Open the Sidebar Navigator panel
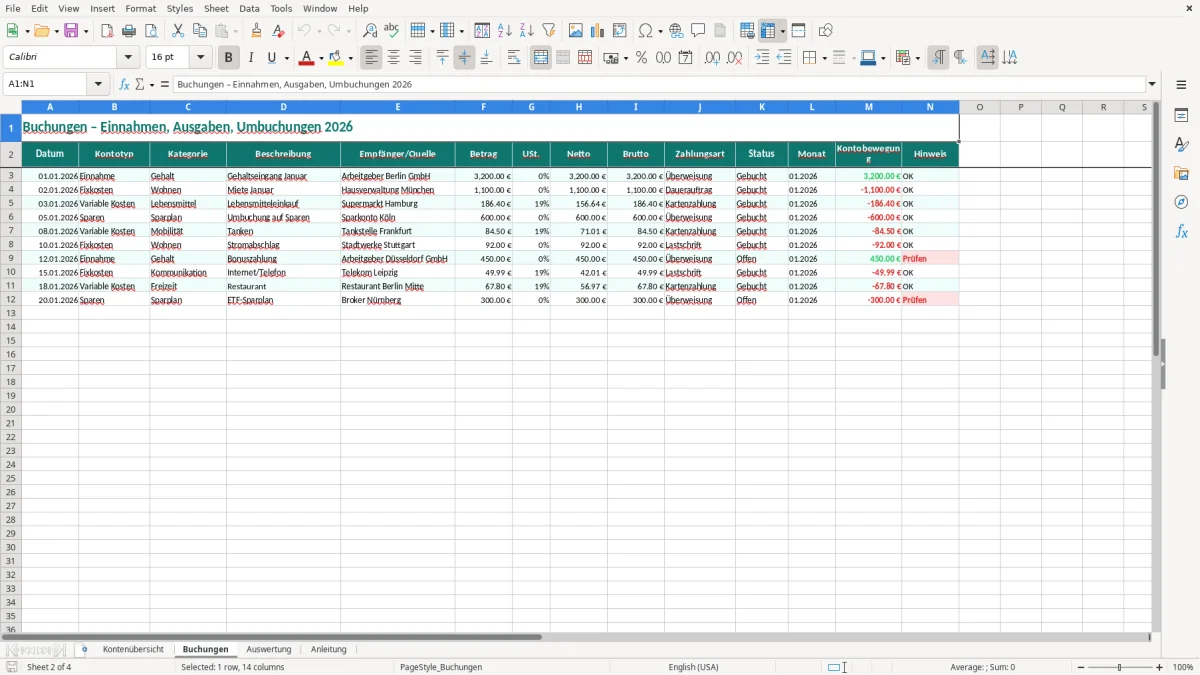Image resolution: width=1200 pixels, height=675 pixels. pos(1181,202)
